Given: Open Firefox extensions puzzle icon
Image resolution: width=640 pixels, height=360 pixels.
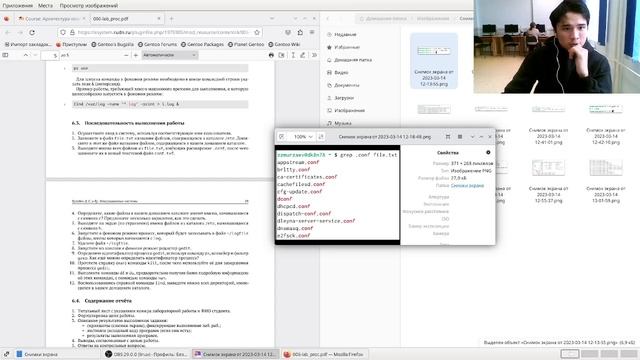Looking at the screenshot, I should 300,32.
